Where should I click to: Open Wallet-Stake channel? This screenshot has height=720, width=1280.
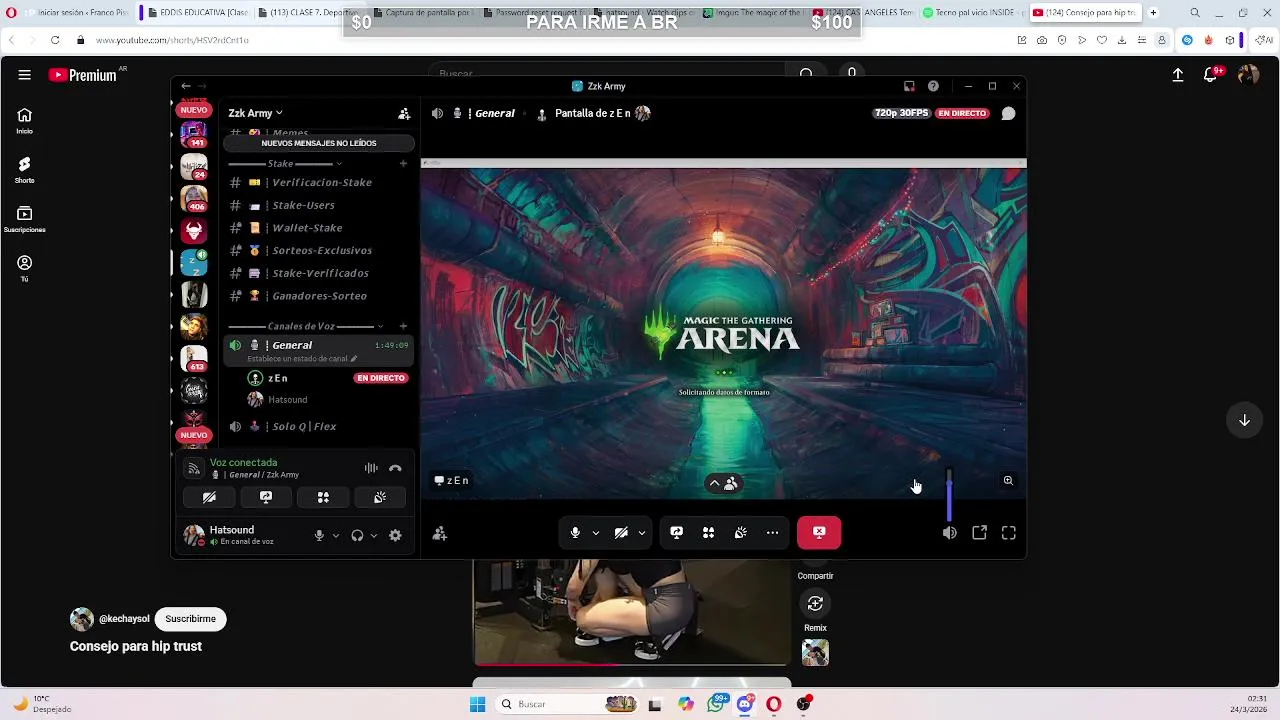point(318,228)
